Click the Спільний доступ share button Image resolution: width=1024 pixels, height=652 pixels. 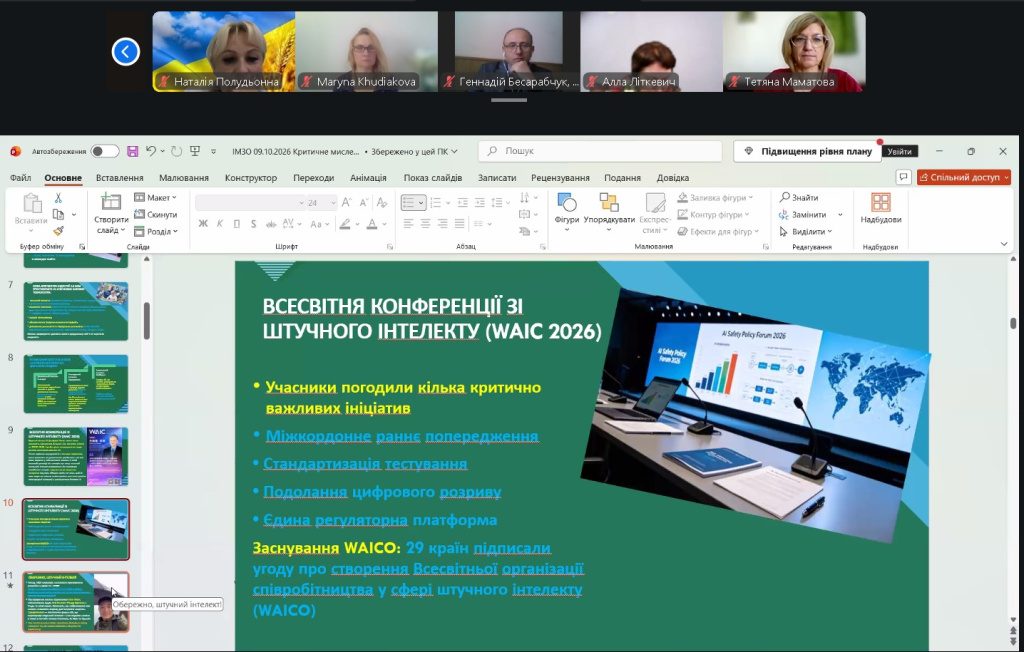pos(964,177)
